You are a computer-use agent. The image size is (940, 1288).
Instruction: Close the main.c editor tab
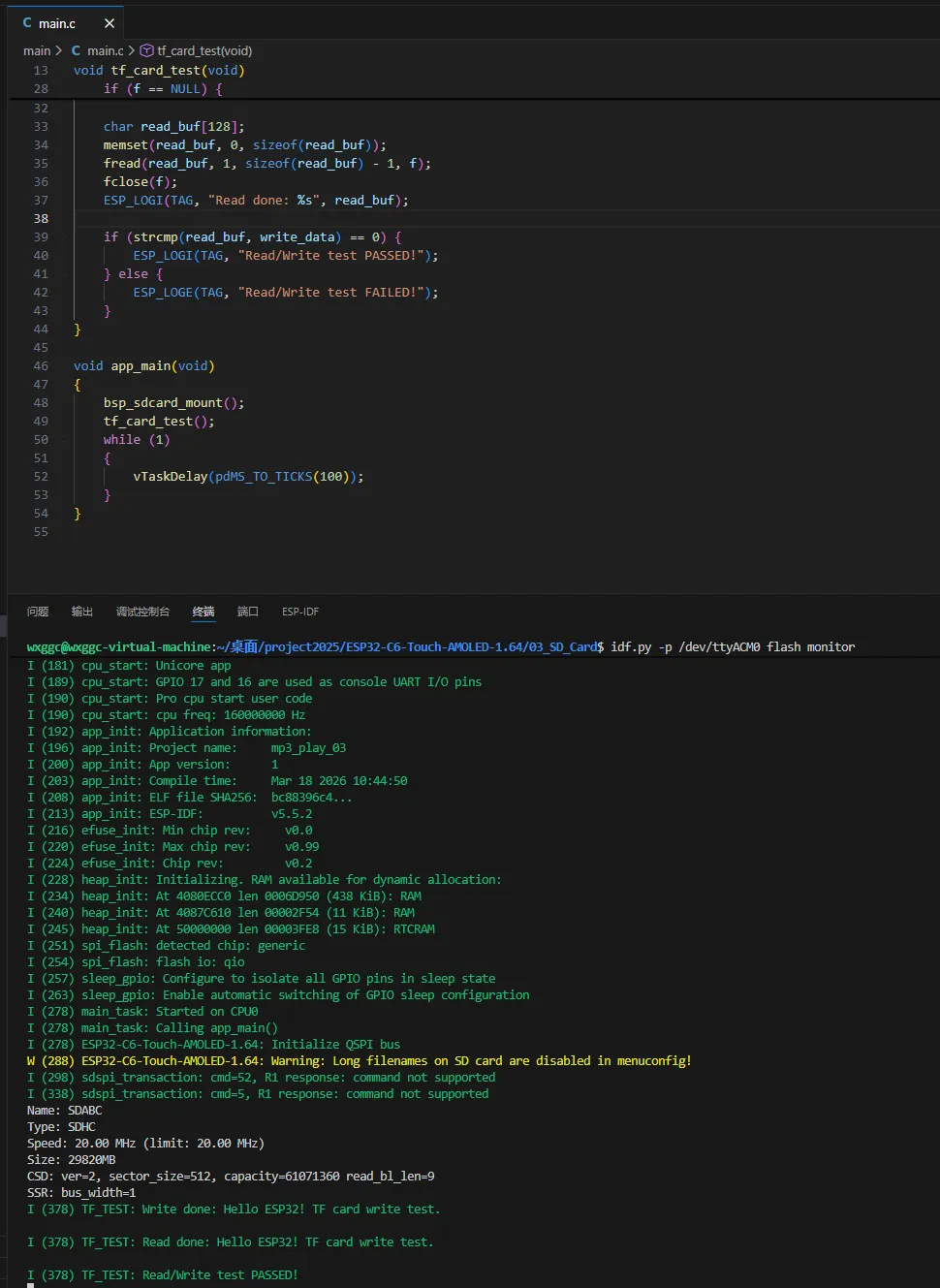pyautogui.click(x=110, y=23)
